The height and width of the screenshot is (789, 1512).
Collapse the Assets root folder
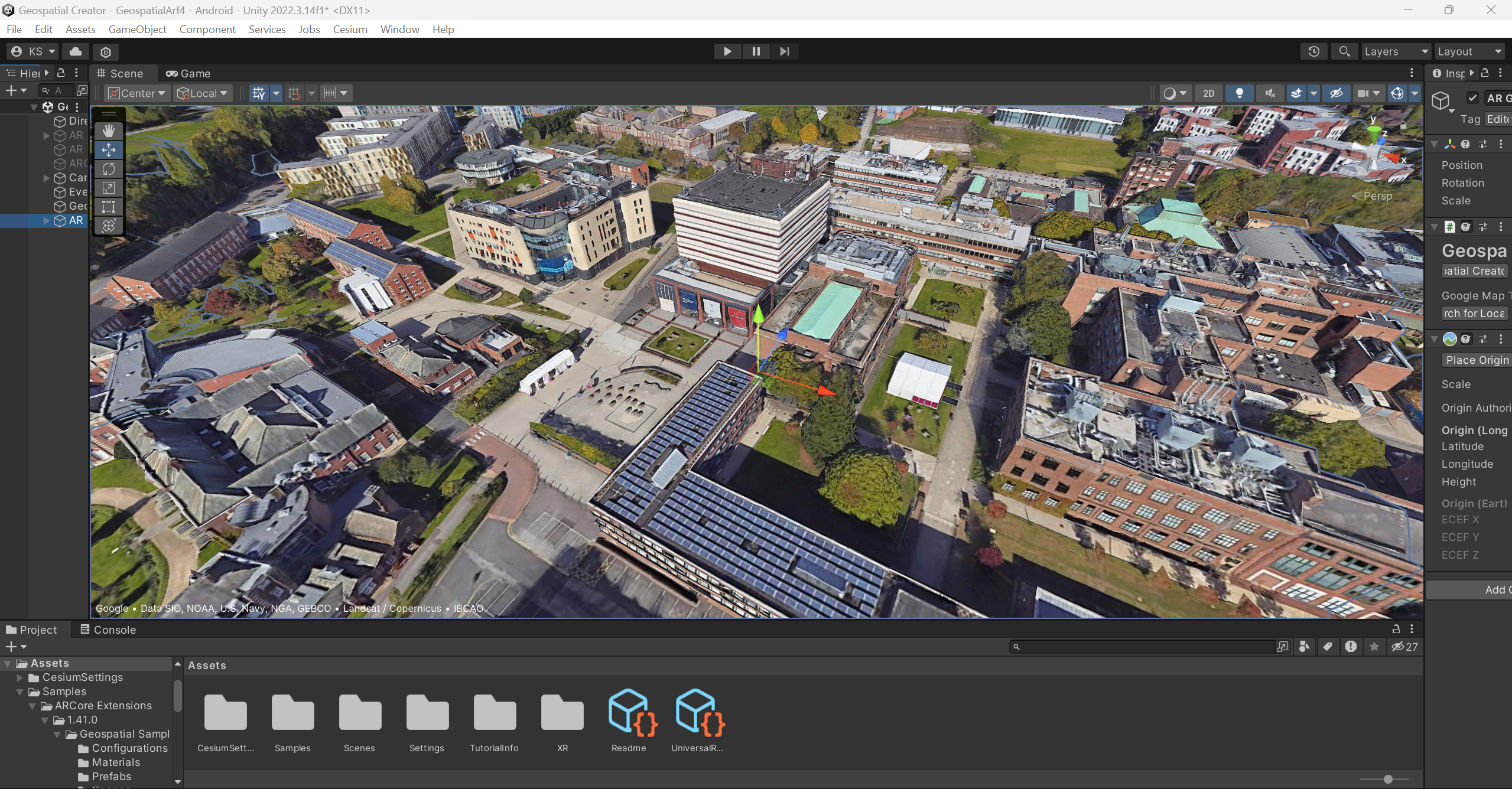point(8,663)
